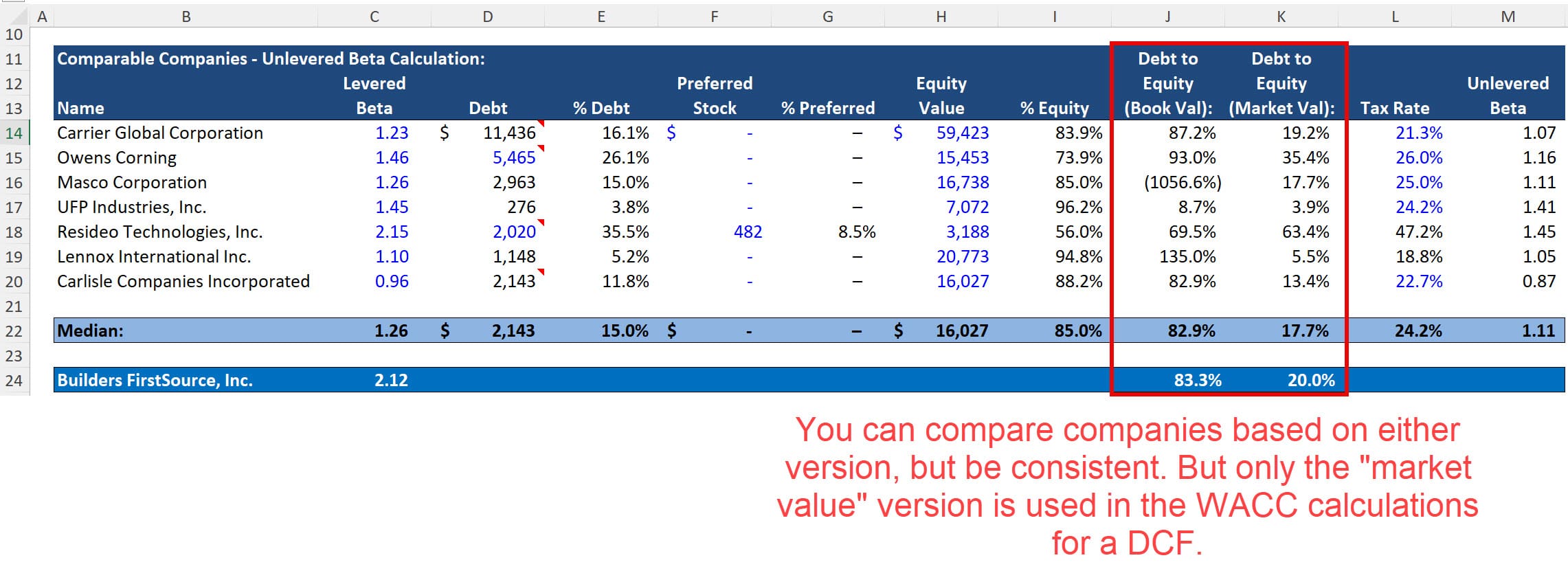Image resolution: width=1568 pixels, height=582 pixels.
Task: Click comment indicator on Carrier debt cell
Action: click(541, 124)
